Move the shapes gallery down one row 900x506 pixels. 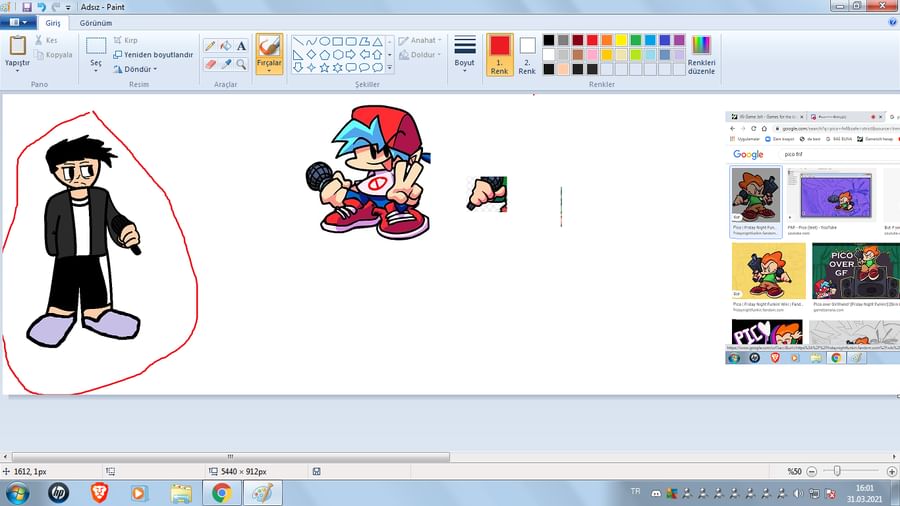click(x=390, y=55)
